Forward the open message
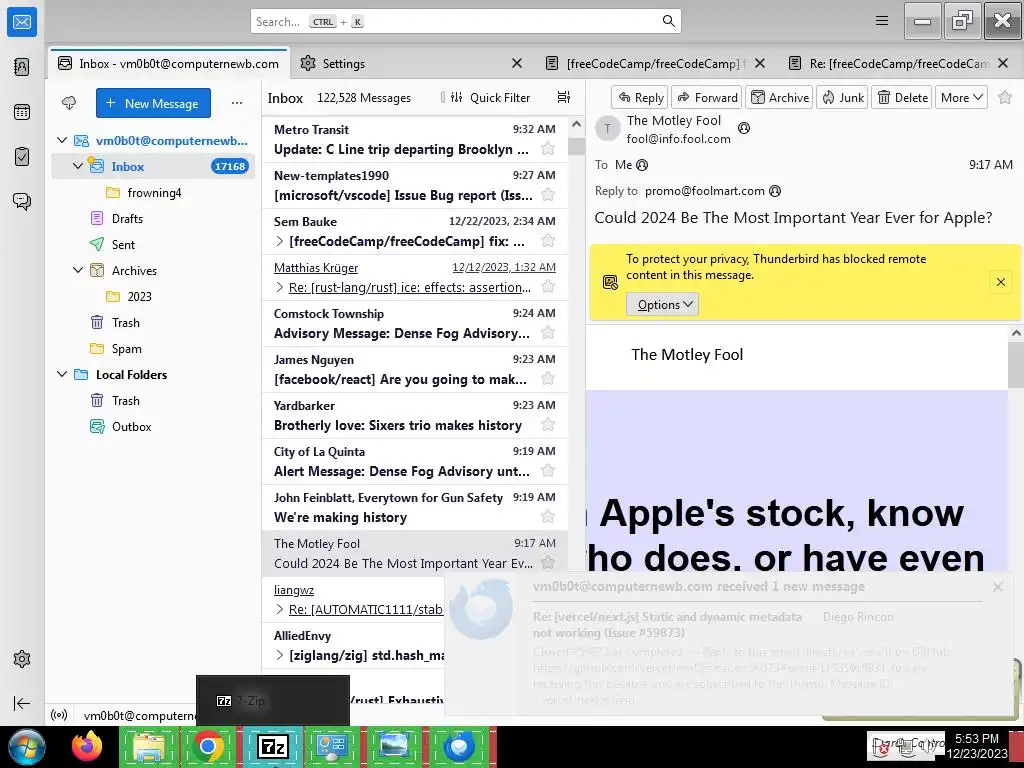The width and height of the screenshot is (1024, 768). 707,97
